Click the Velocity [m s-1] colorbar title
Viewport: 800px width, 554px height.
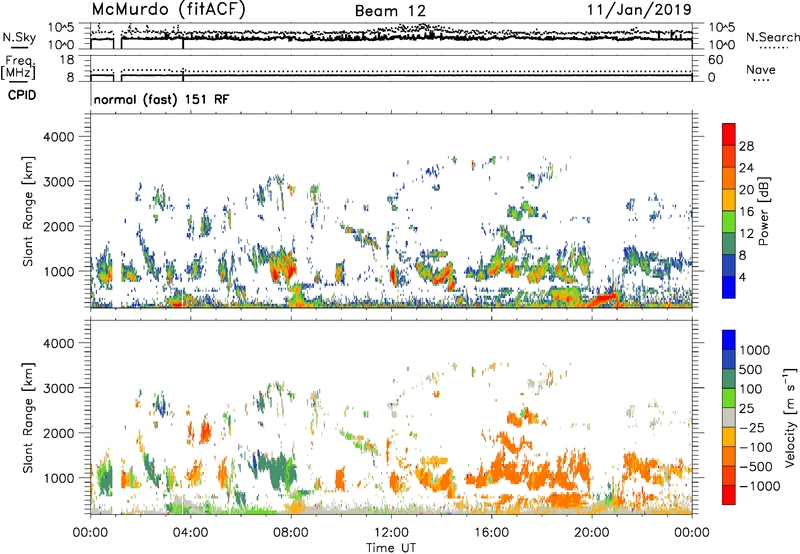790,417
